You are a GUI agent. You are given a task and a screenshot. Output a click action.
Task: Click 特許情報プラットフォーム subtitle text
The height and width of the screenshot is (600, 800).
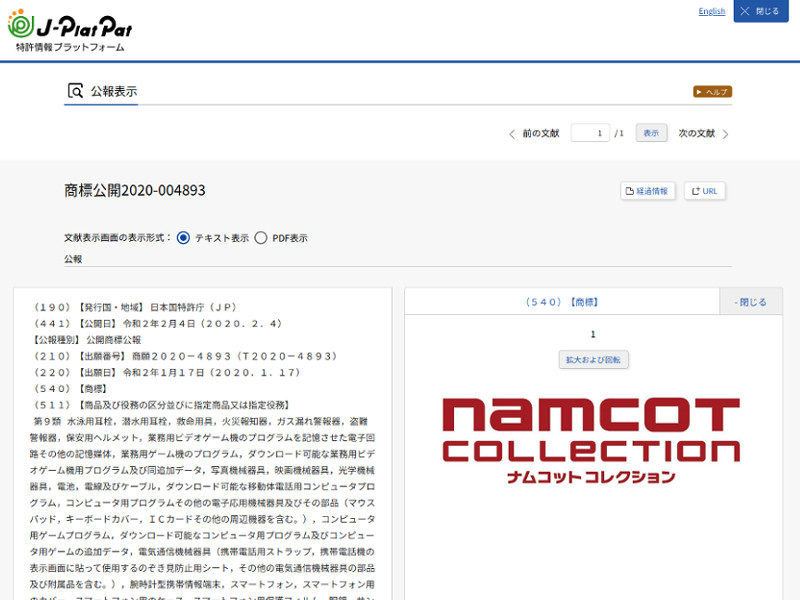(70, 47)
